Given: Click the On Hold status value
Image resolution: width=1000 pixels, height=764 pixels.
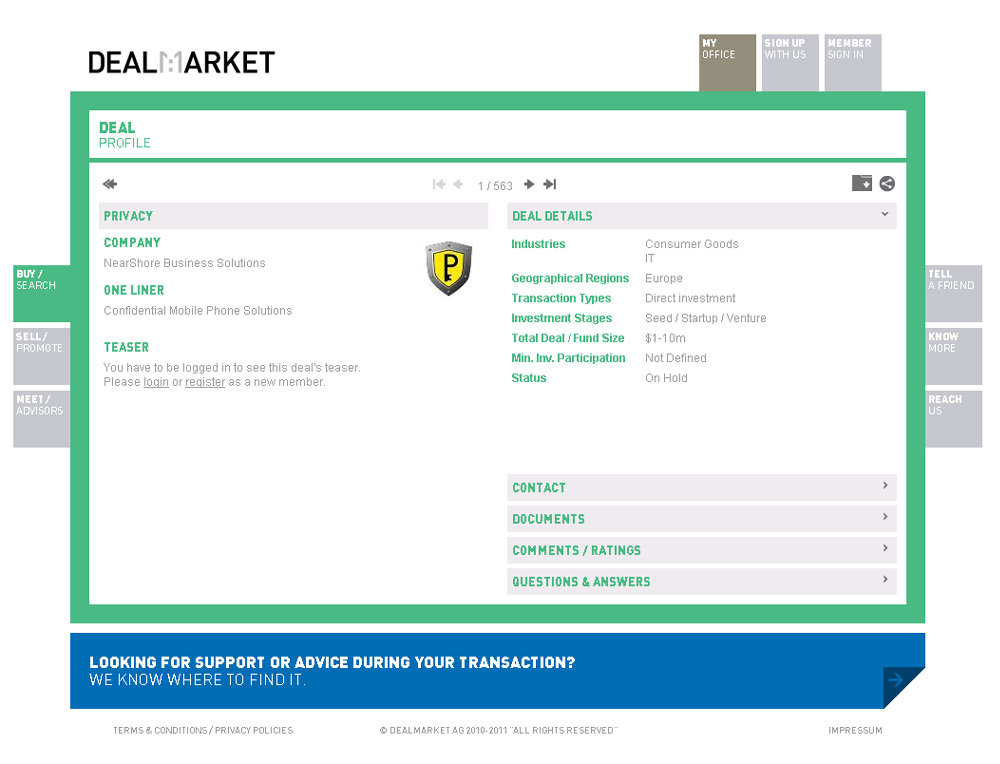Looking at the screenshot, I should (666, 378).
